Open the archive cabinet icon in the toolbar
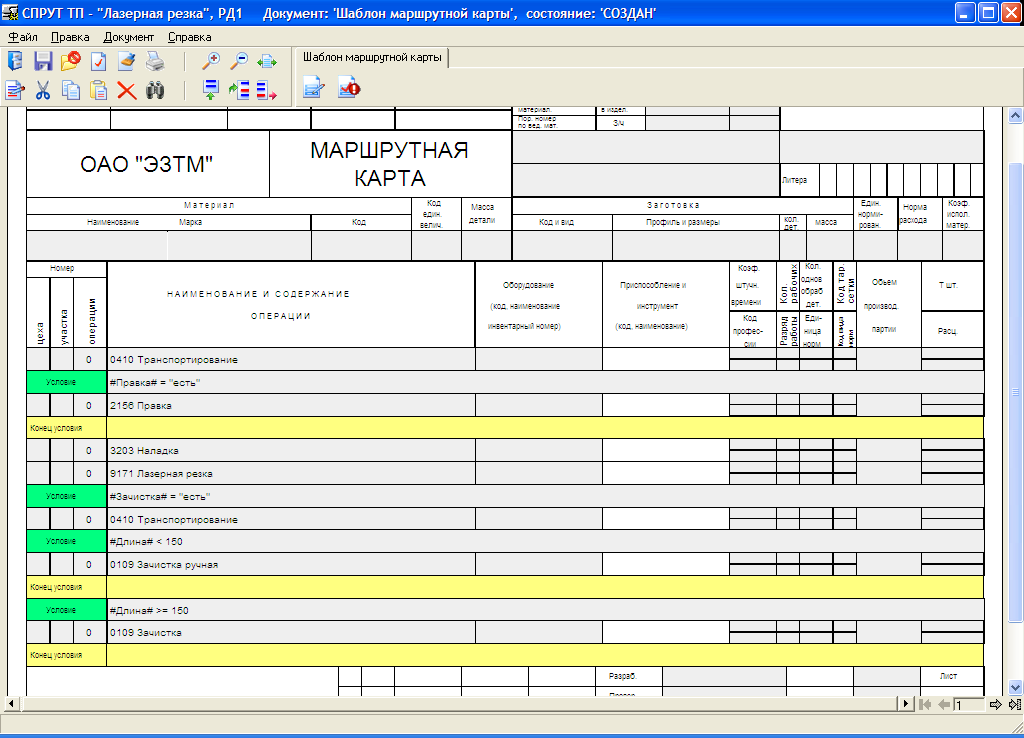The height and width of the screenshot is (738, 1024). (x=15, y=61)
